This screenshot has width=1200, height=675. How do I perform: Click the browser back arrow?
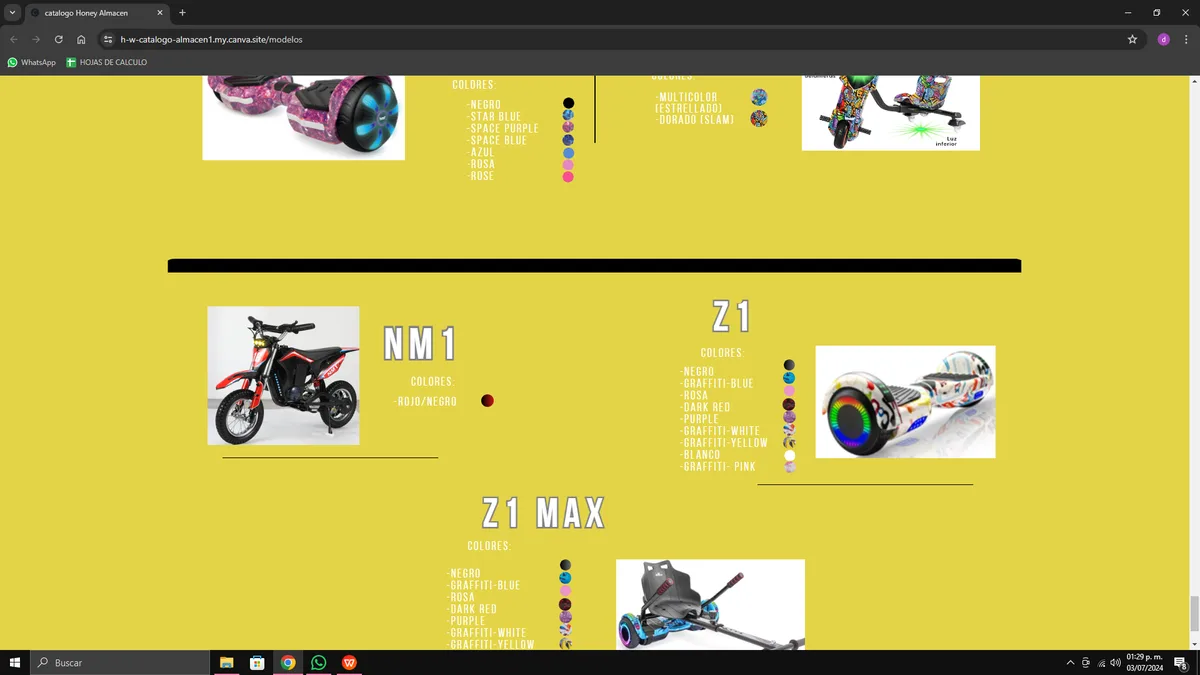pos(14,40)
